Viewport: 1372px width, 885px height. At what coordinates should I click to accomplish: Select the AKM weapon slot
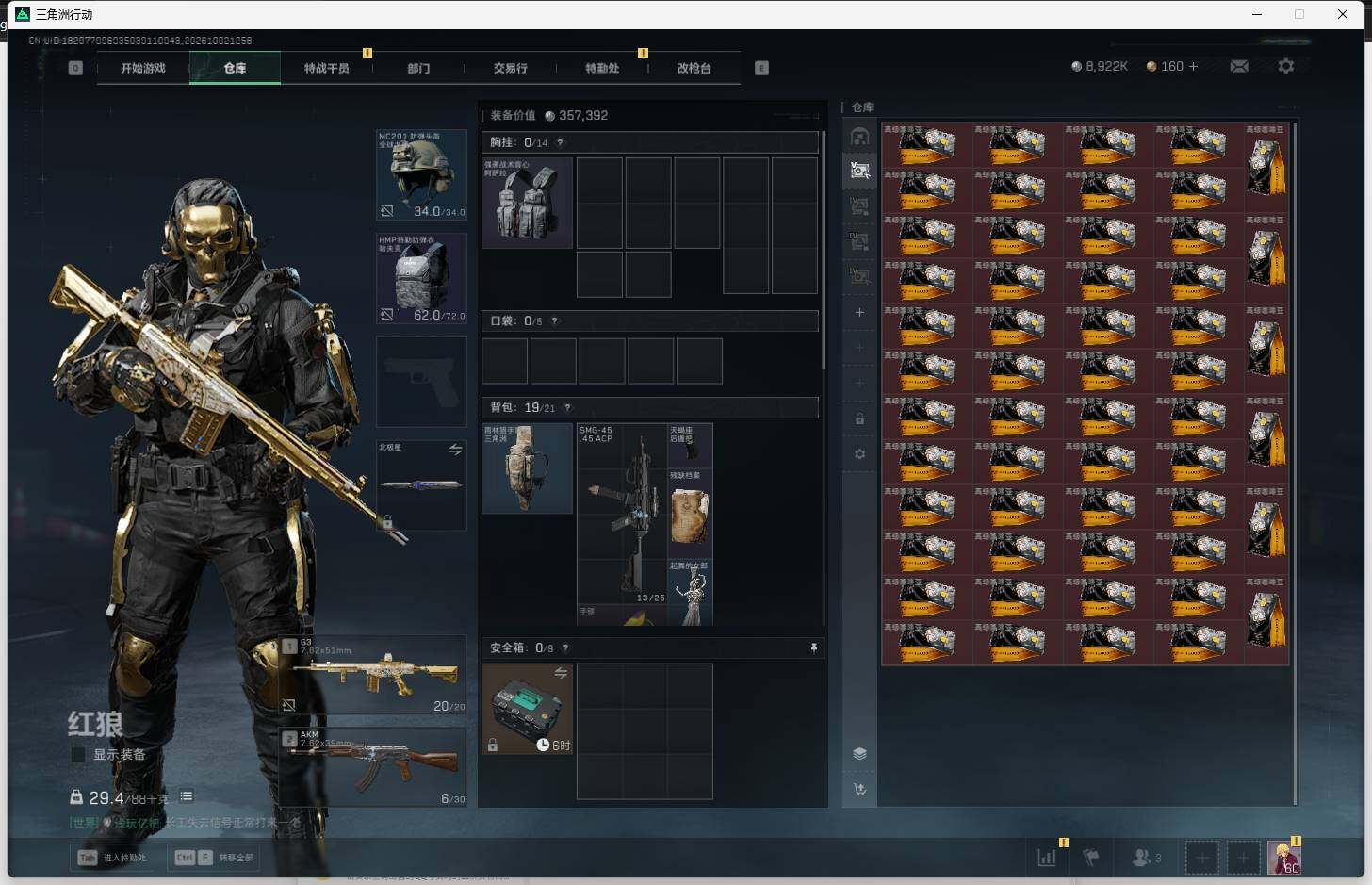374,766
